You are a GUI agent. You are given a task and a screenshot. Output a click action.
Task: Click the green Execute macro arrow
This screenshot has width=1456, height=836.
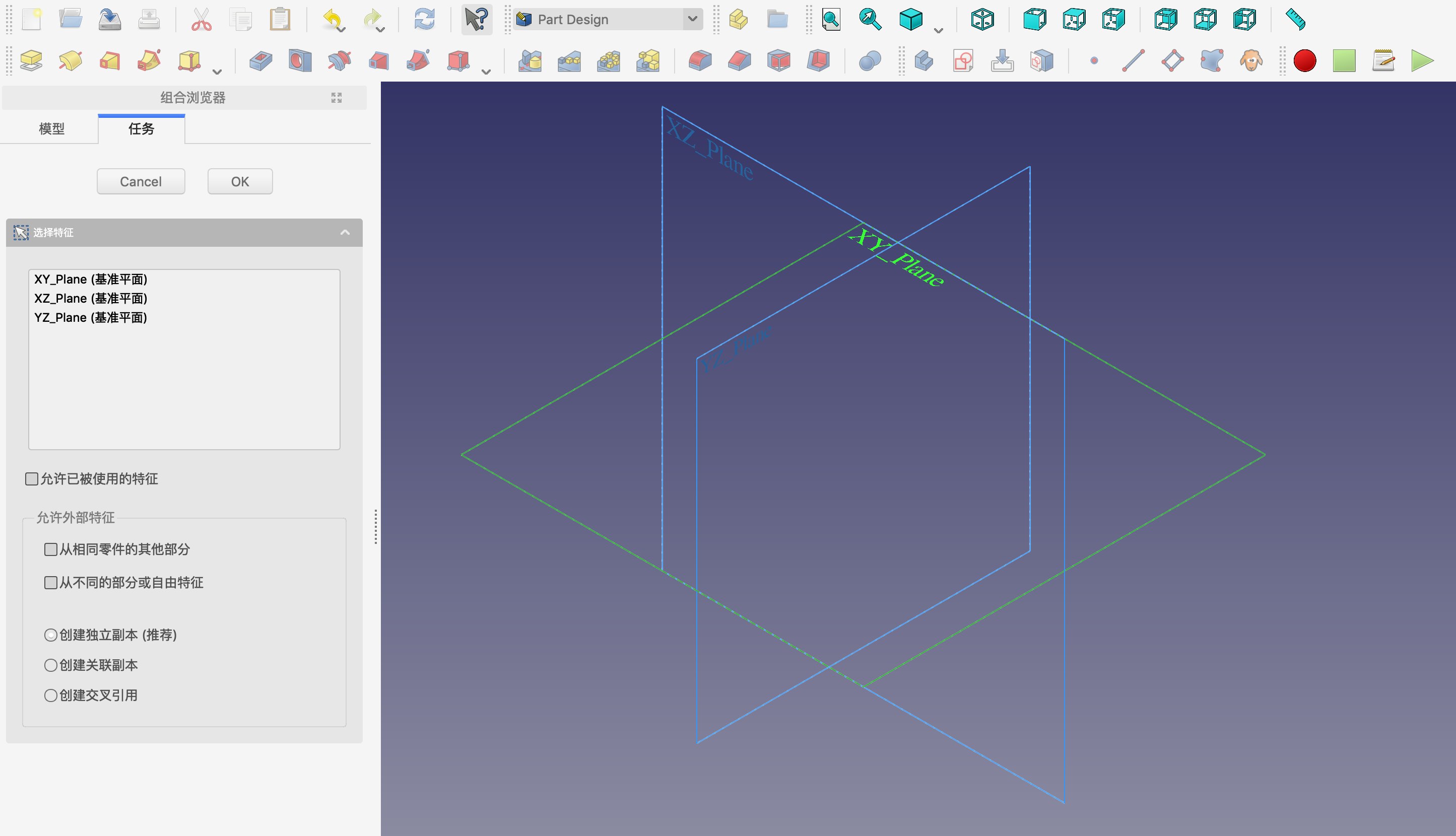(1422, 60)
